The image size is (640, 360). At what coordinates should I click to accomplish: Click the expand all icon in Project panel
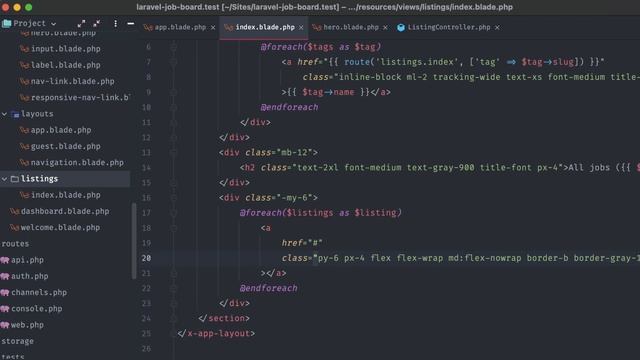pos(81,24)
